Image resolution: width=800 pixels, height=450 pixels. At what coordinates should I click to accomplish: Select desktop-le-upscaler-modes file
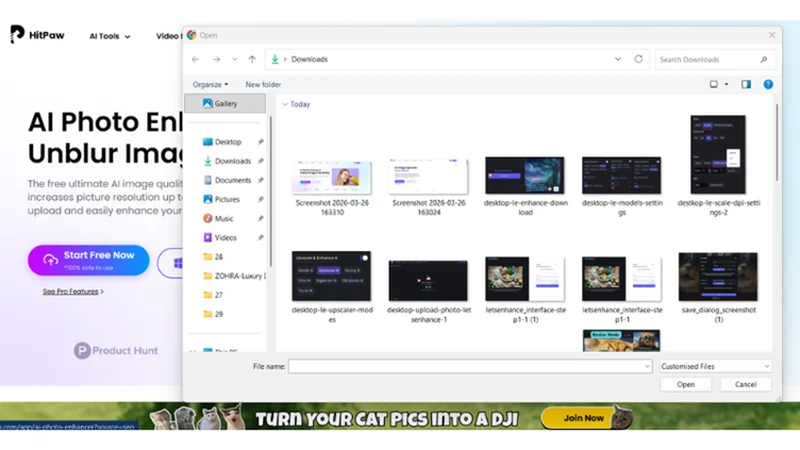click(332, 287)
